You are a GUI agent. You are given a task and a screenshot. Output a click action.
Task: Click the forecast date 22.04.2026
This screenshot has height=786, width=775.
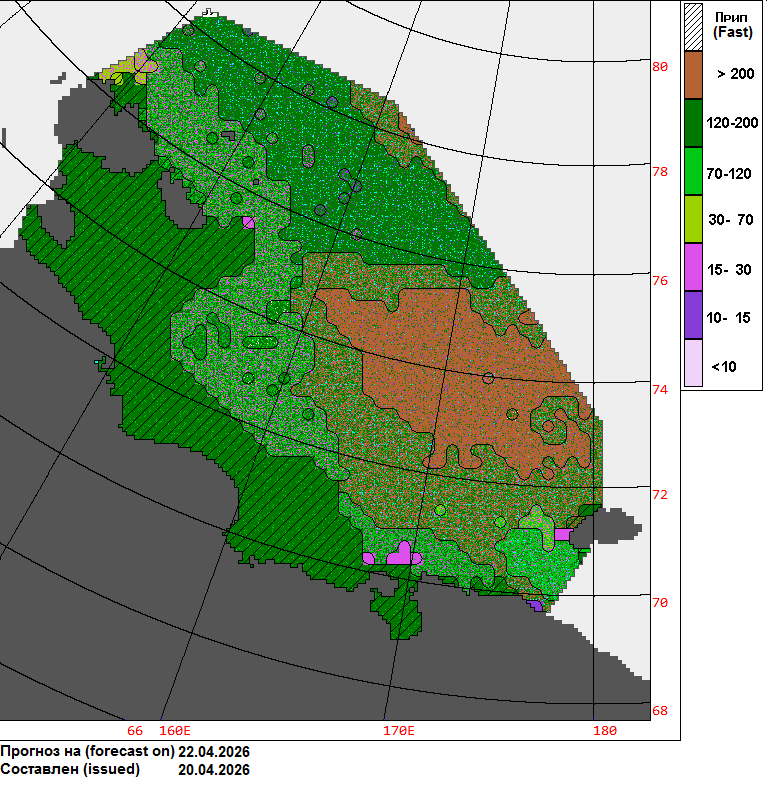tap(214, 751)
